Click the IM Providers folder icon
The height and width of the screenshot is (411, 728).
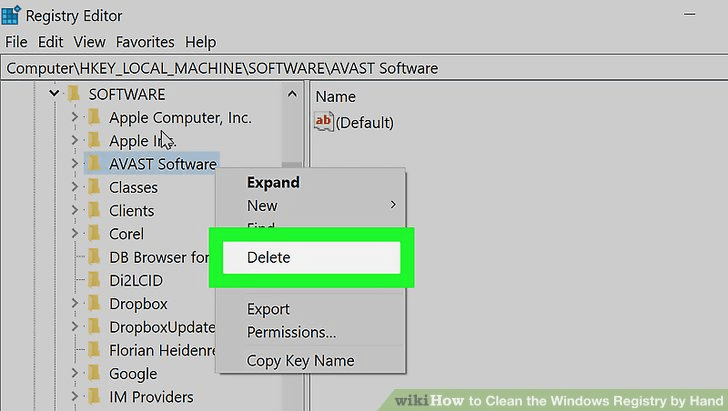(x=94, y=396)
